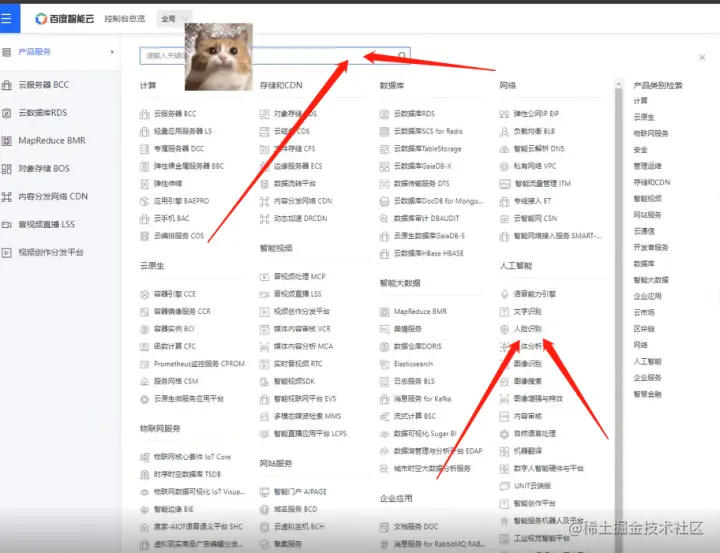Image resolution: width=720 pixels, height=553 pixels.
Task: Open 域名服务 BCD link
Action: pyautogui.click(x=296, y=509)
